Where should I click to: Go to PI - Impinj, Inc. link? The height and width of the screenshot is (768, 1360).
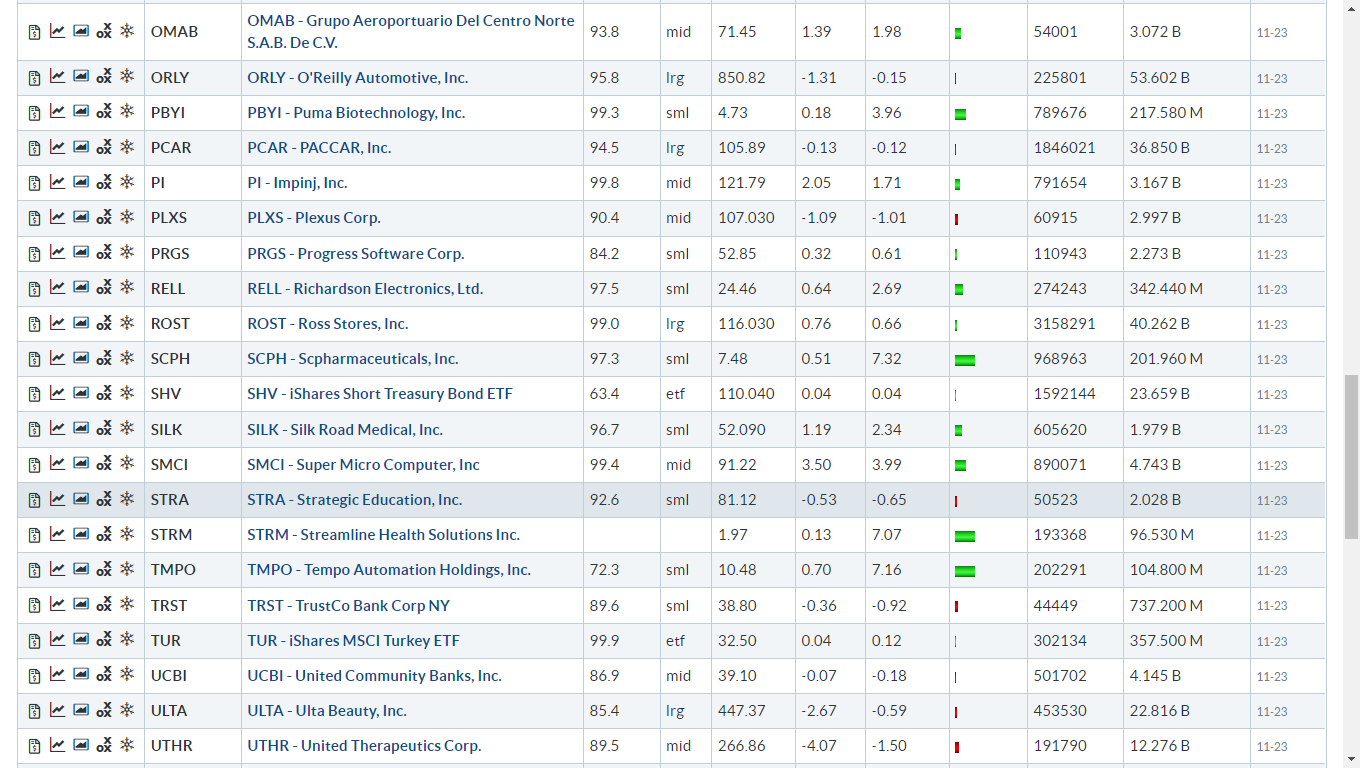click(297, 182)
